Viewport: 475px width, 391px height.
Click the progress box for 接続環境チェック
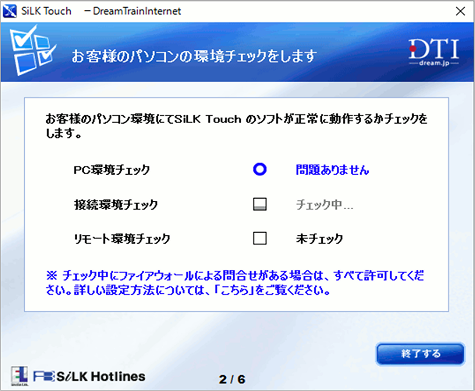point(260,204)
